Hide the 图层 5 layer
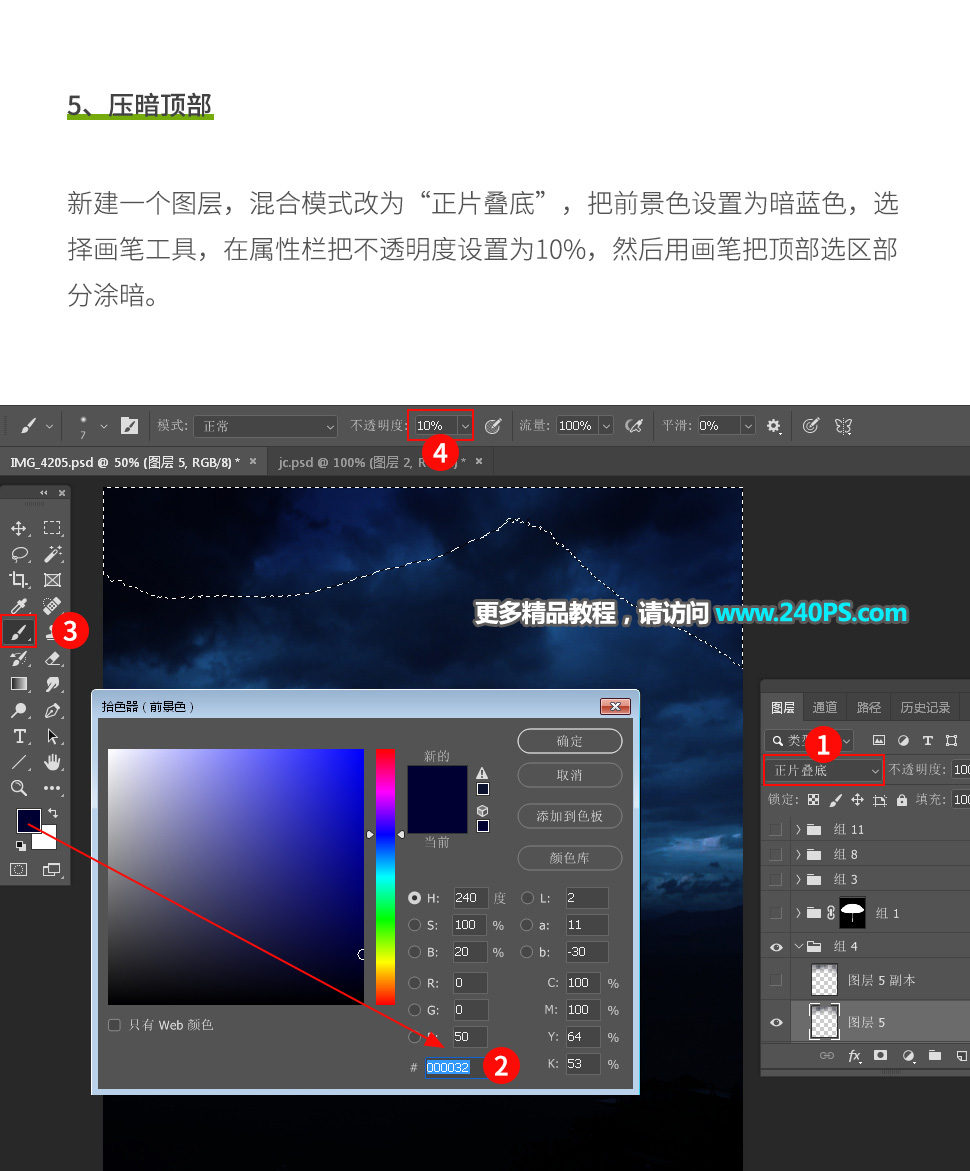970x1171 pixels. tap(776, 1021)
